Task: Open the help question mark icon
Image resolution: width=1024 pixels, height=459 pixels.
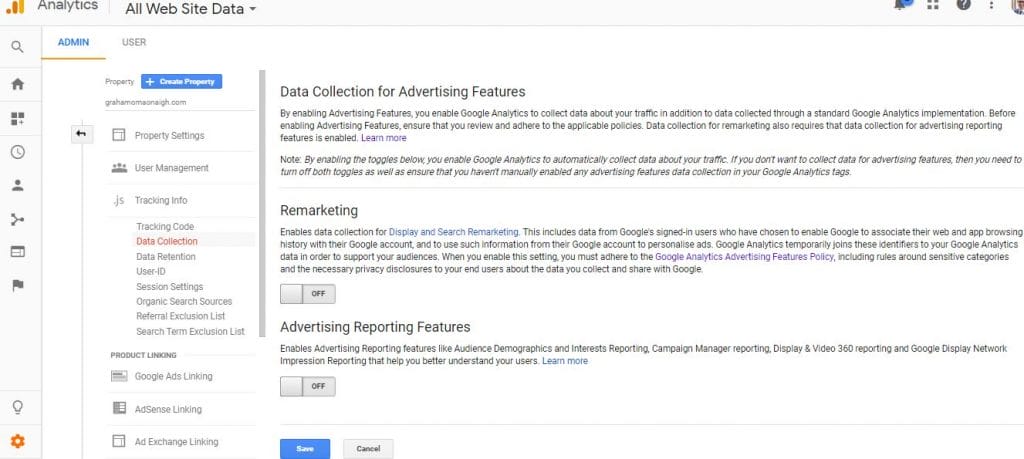Action: click(x=963, y=4)
